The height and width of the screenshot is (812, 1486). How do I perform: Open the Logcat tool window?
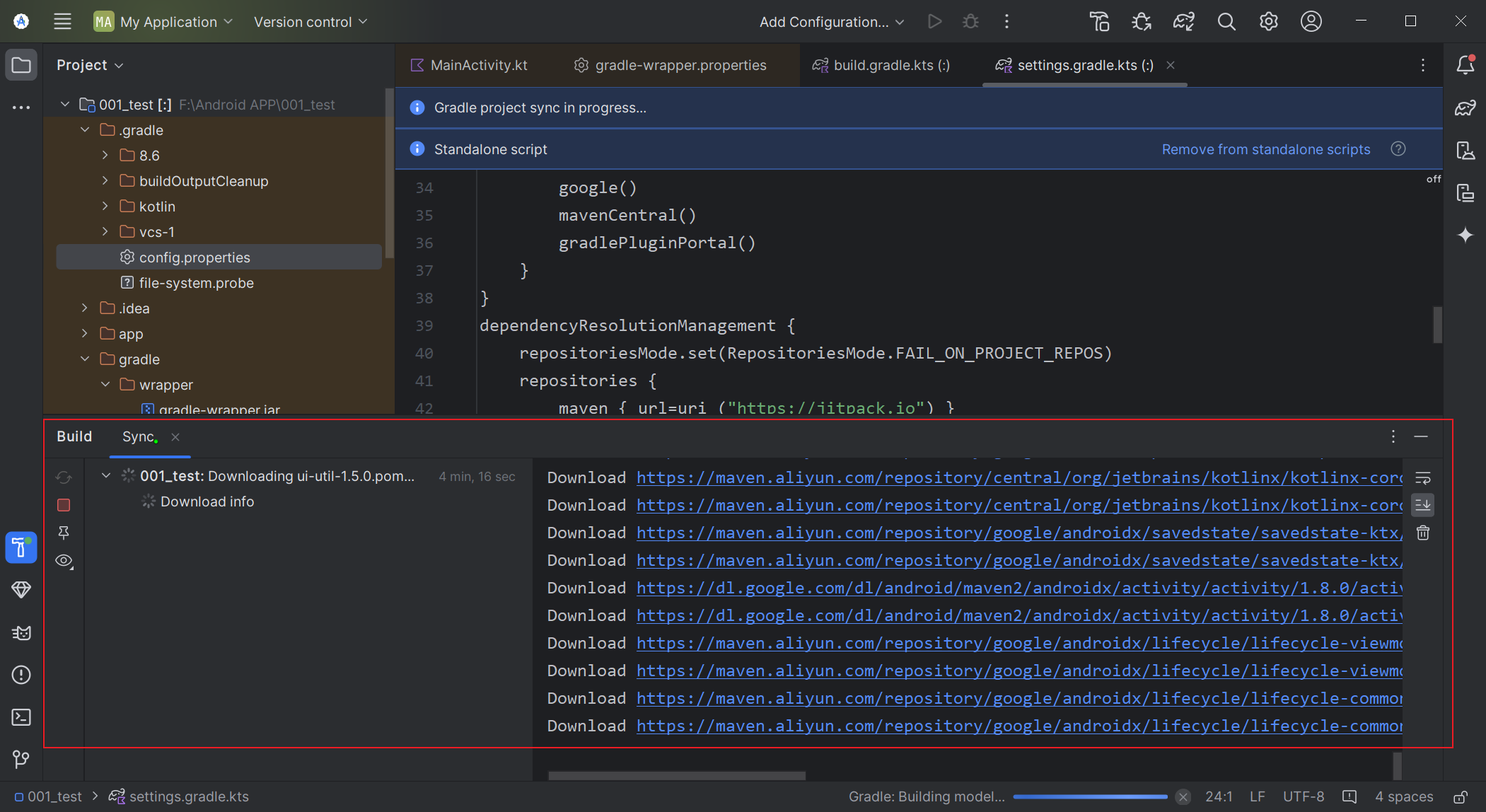point(21,632)
